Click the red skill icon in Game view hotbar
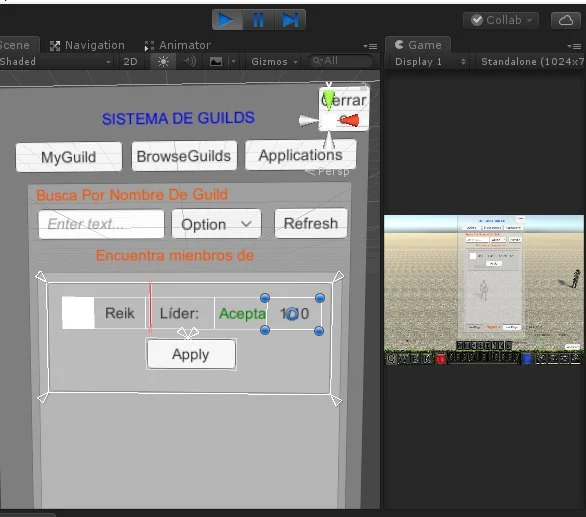 [x=441, y=359]
